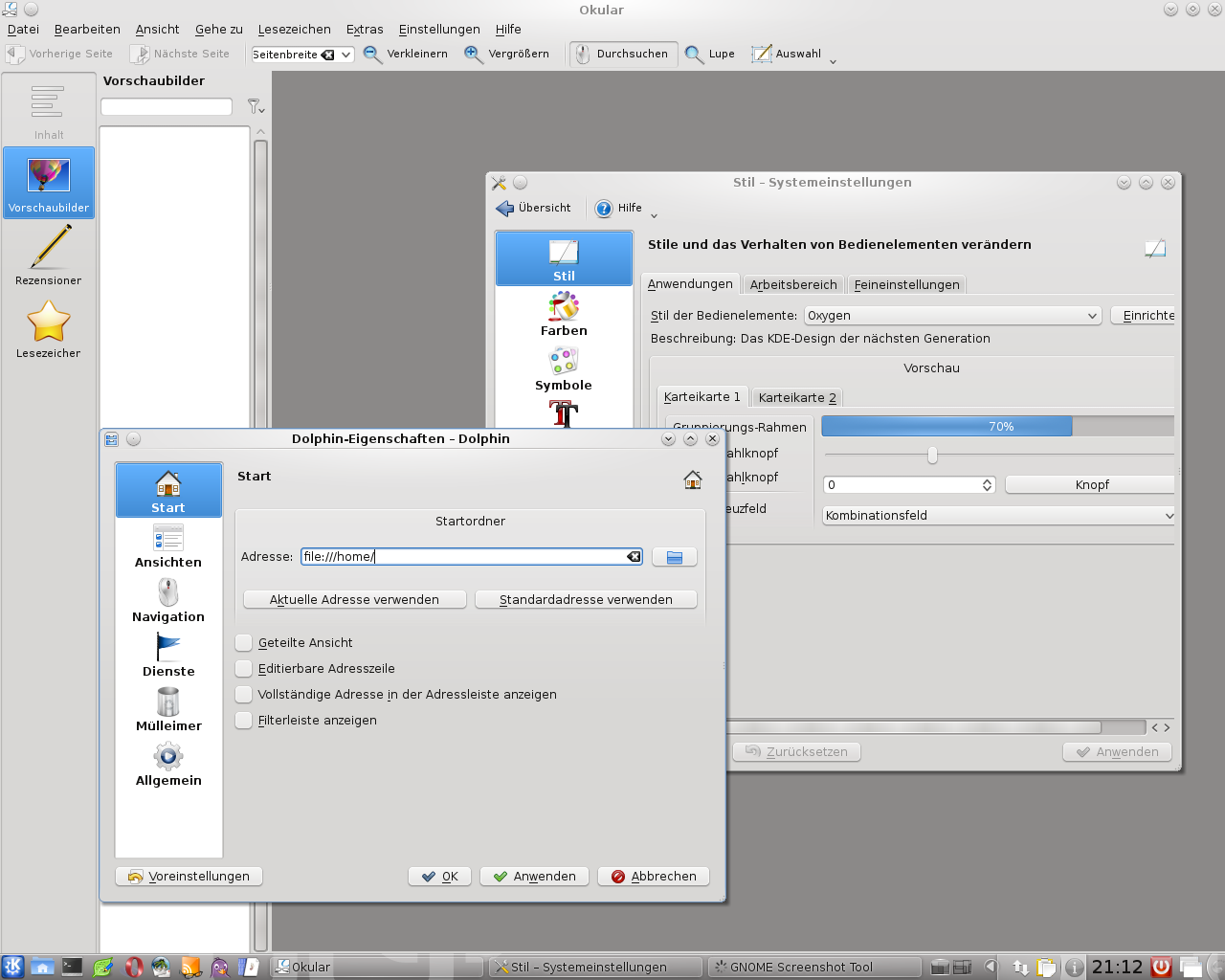Open the Bearbeiten menu

(x=87, y=30)
